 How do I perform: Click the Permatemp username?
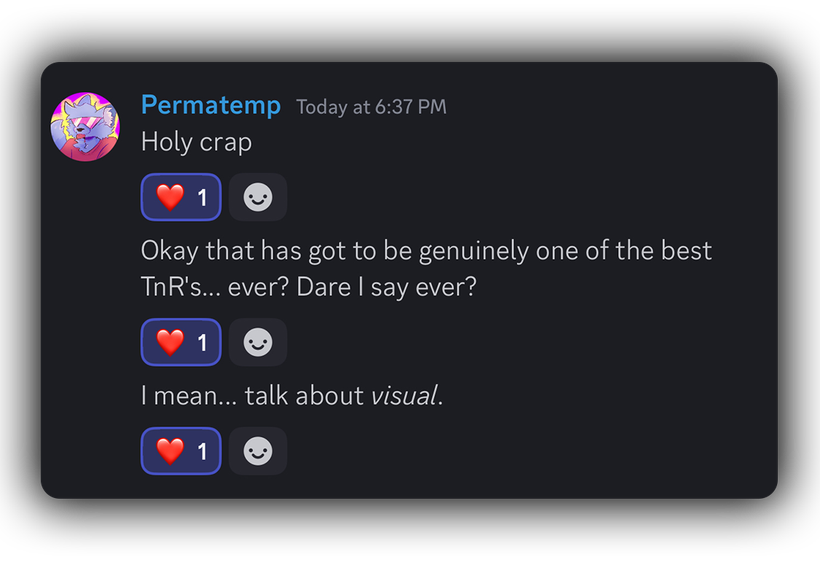[211, 105]
